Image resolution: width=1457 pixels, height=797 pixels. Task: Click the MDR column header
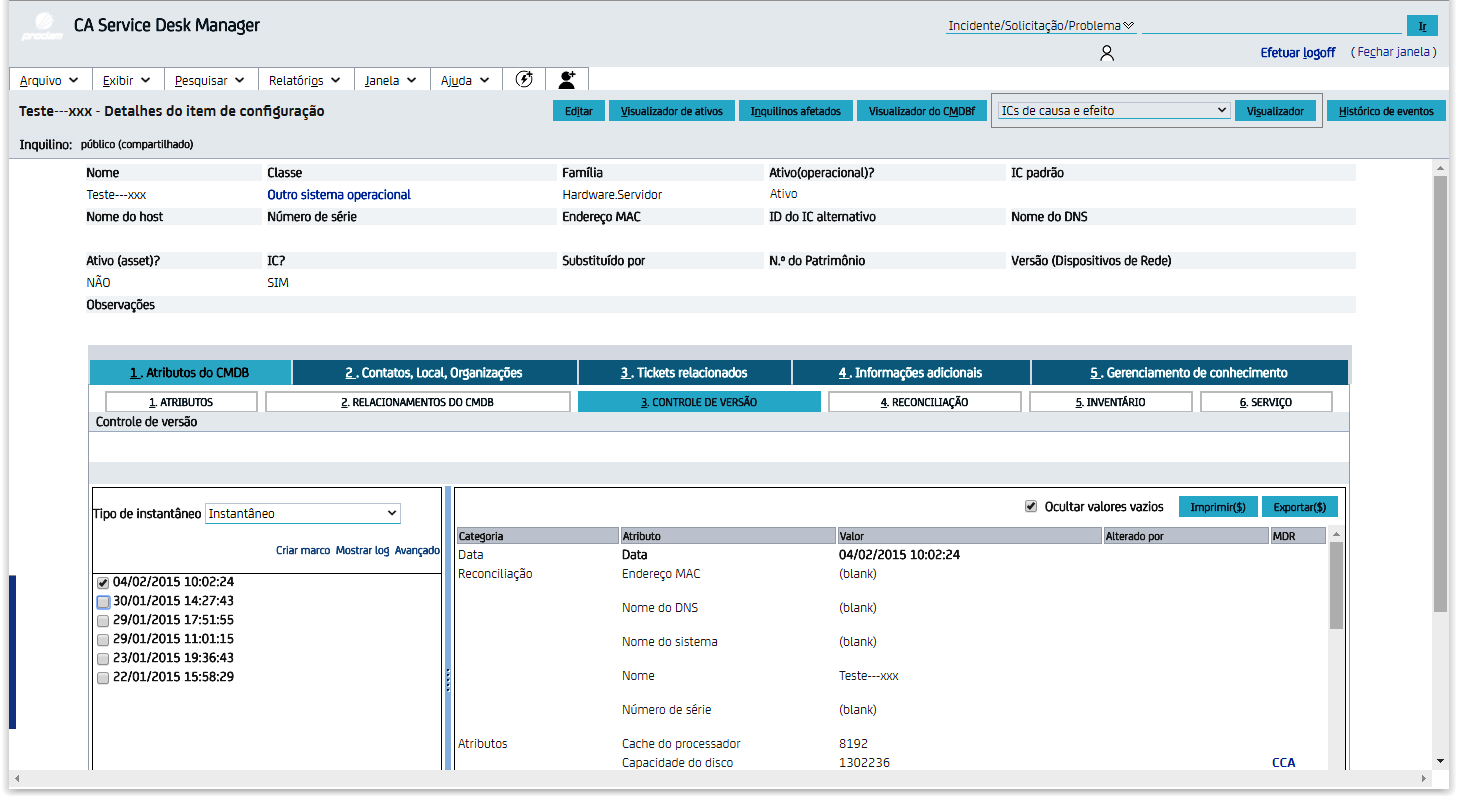[x=1298, y=536]
